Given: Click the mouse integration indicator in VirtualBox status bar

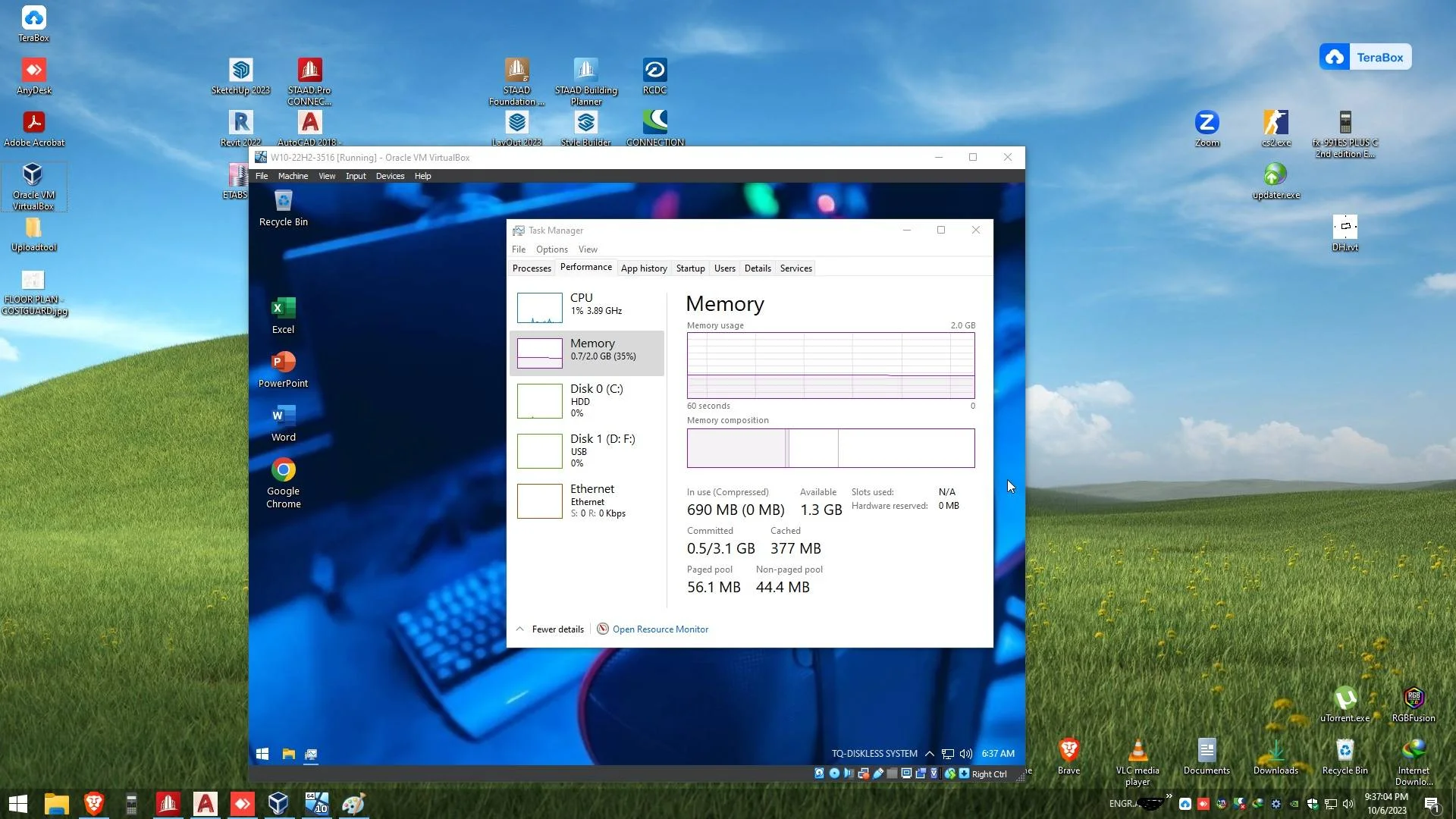Looking at the screenshot, I should [950, 773].
